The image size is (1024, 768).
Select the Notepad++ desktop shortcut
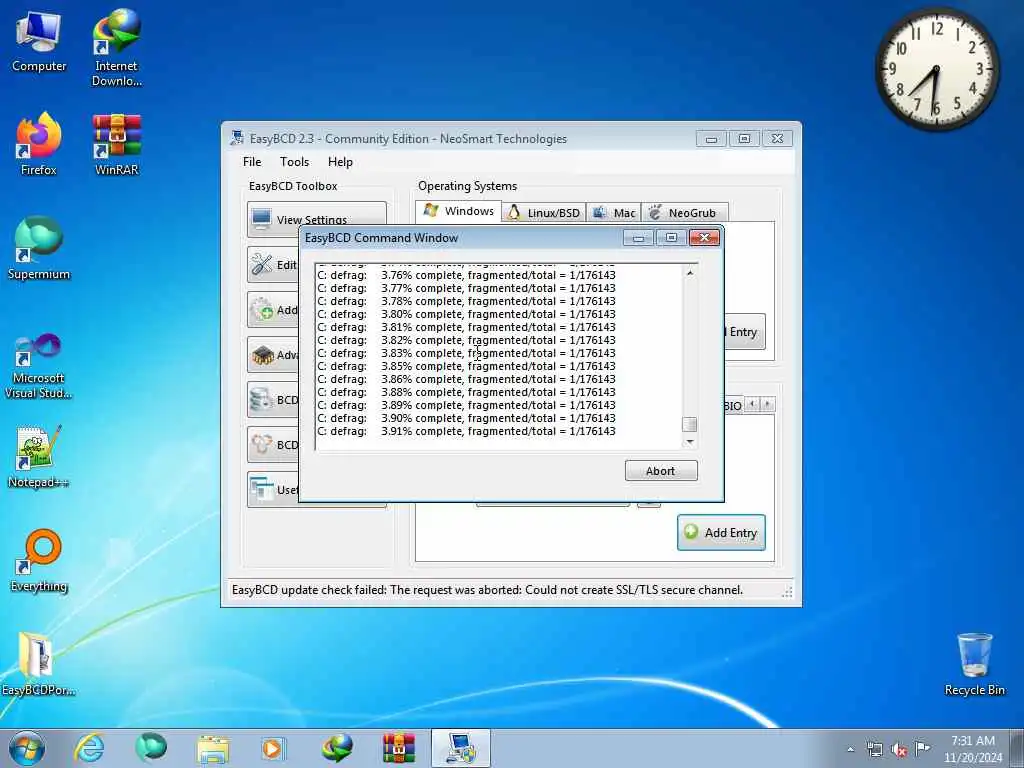(x=39, y=457)
